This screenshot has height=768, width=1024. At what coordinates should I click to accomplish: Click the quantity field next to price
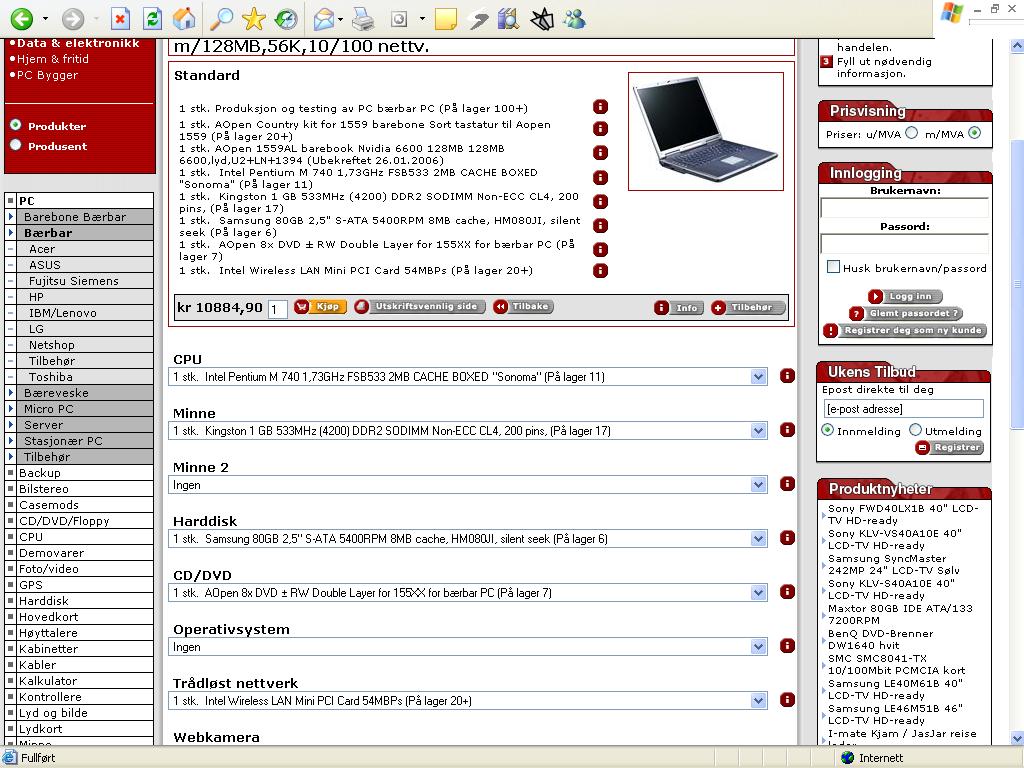click(278, 309)
